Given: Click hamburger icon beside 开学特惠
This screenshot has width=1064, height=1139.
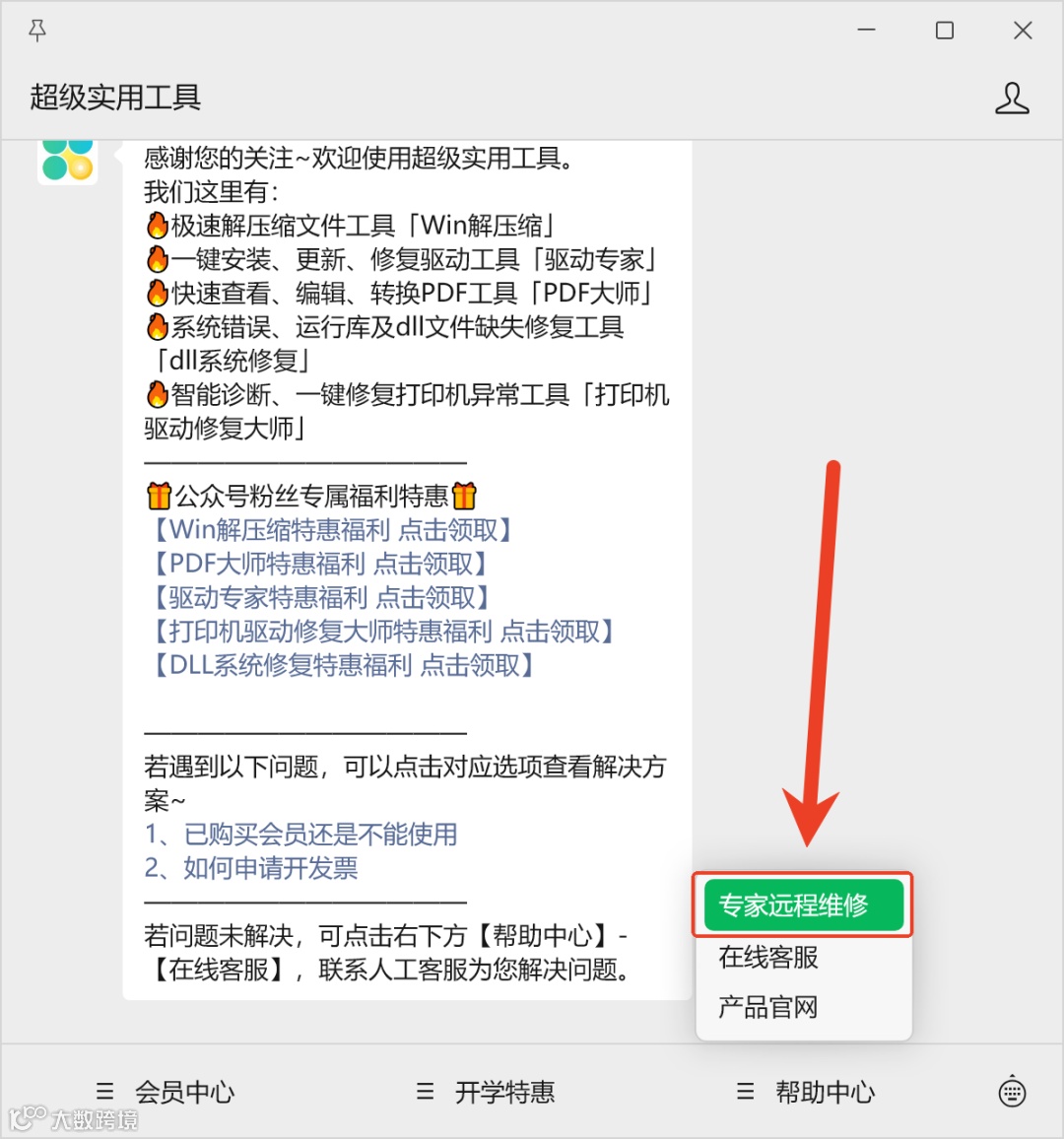Looking at the screenshot, I should pyautogui.click(x=425, y=1091).
